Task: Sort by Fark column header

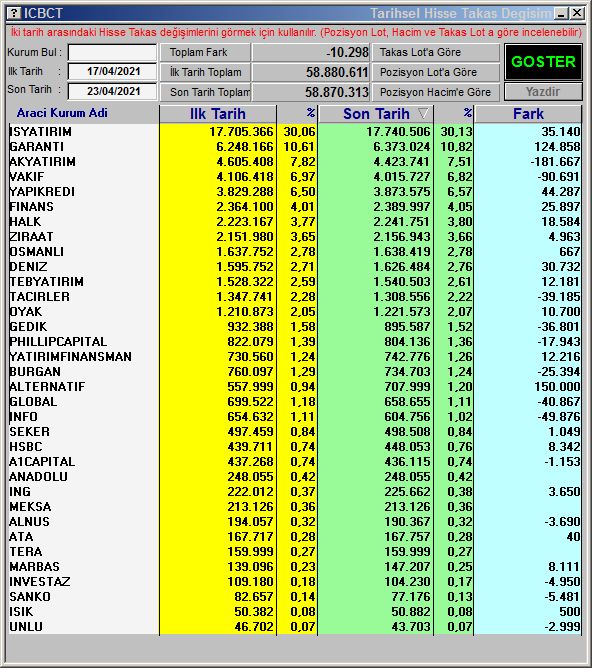Action: [528, 114]
